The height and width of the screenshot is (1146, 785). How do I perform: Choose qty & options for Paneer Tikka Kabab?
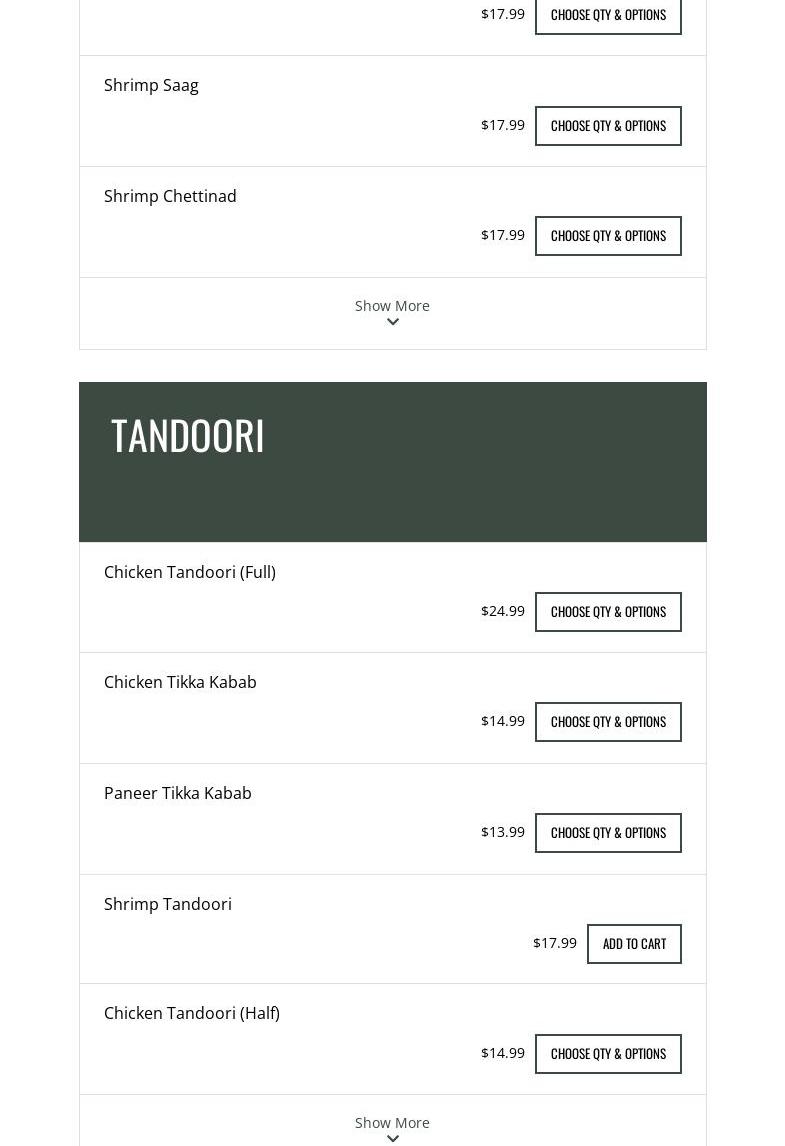pos(608,833)
